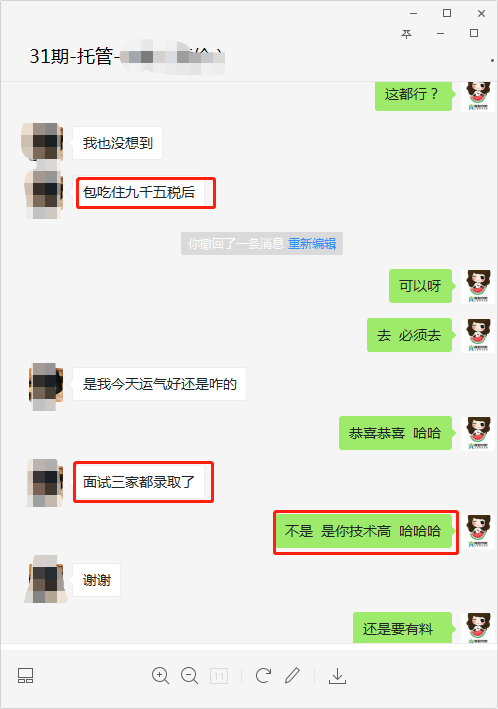Image resolution: width=498 pixels, height=709 pixels.
Task: Click the 是我今天运气好还是咋的 message
Action: click(x=159, y=384)
